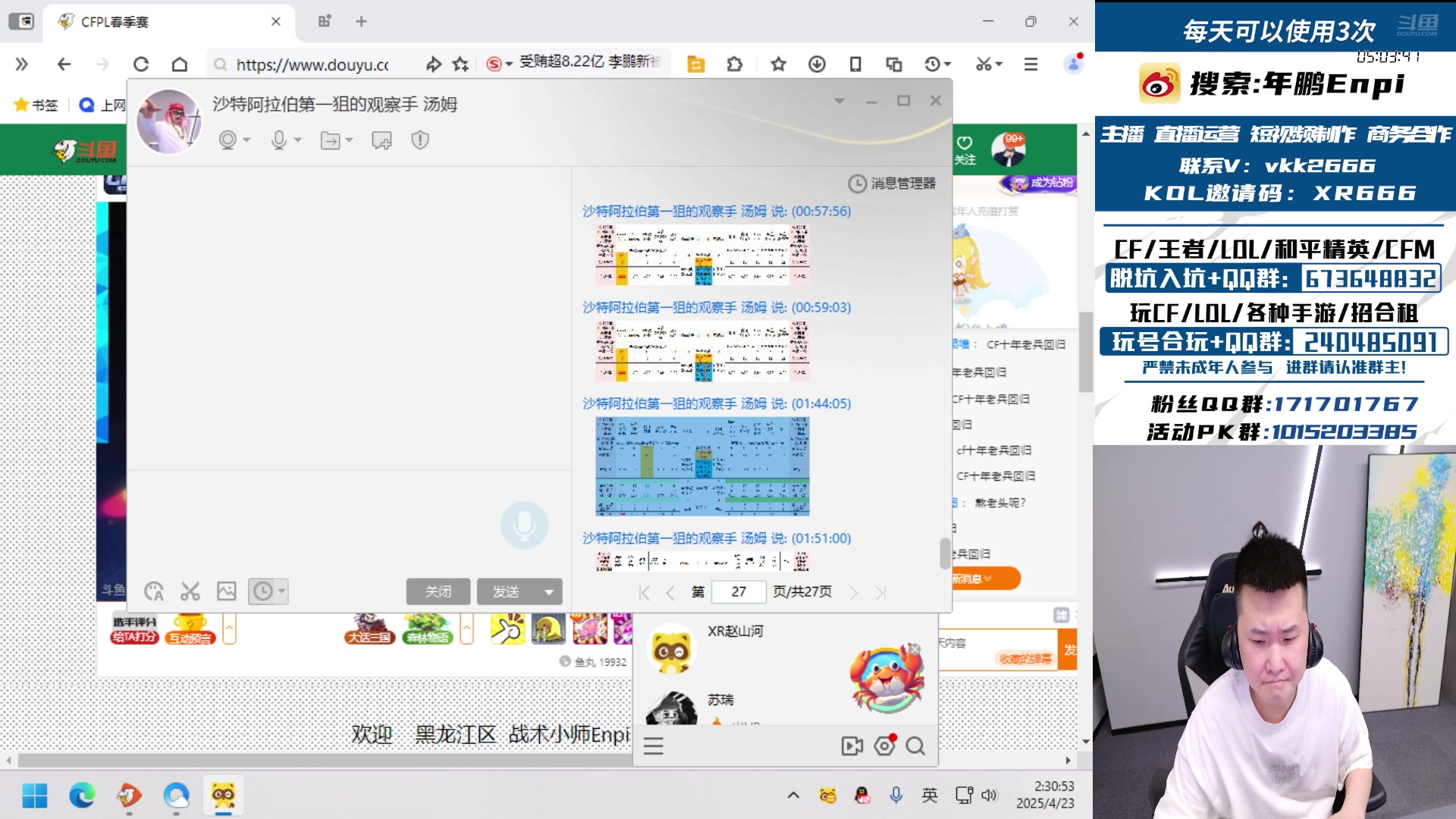Click the 发送 send button
The image size is (1456, 819).
[506, 591]
